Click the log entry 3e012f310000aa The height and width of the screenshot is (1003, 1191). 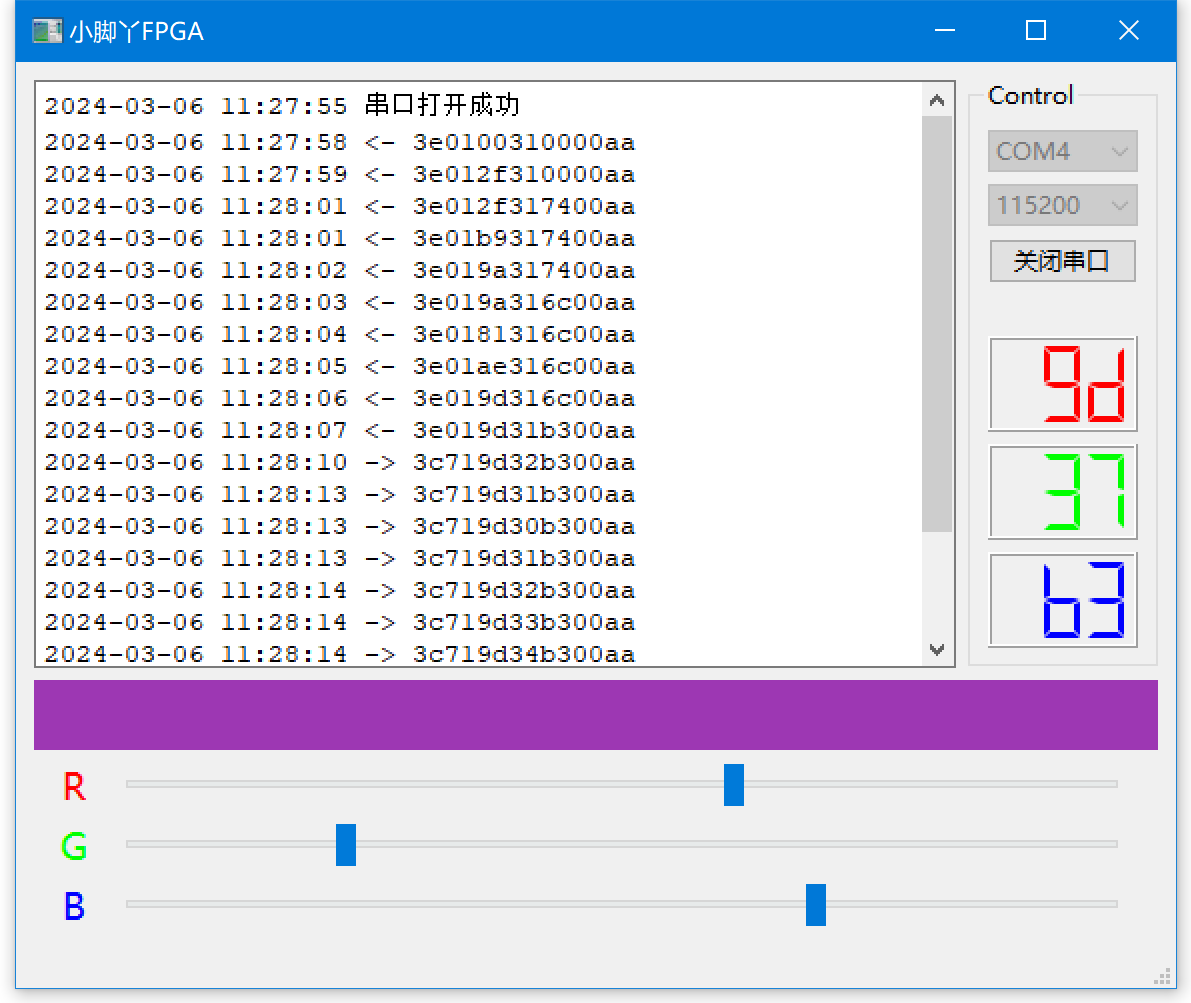pyautogui.click(x=340, y=174)
